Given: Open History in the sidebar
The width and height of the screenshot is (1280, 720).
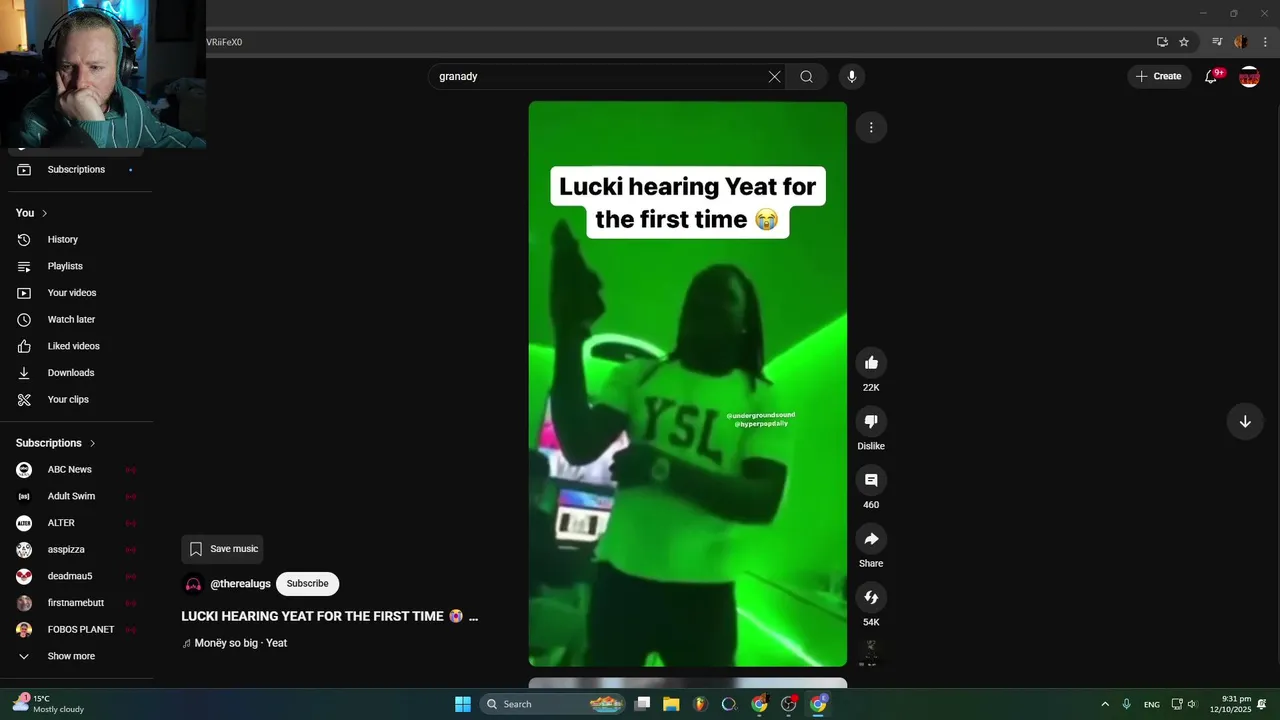Looking at the screenshot, I should point(77,240).
